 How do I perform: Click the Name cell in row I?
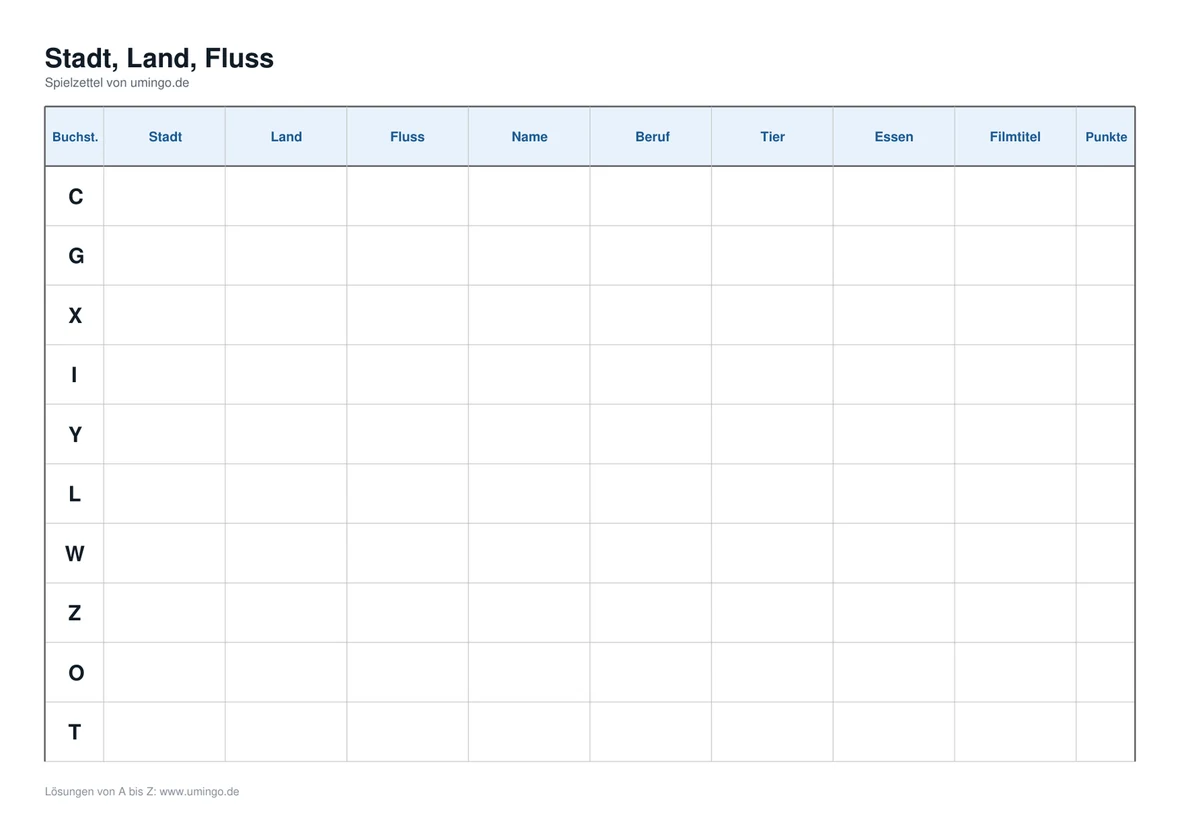click(529, 375)
